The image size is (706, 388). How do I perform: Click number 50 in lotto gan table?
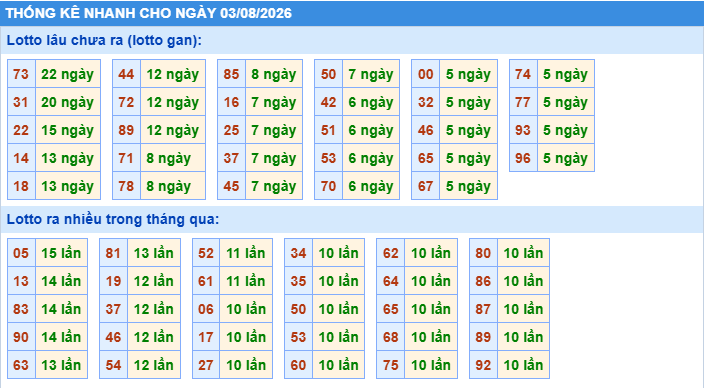pyautogui.click(x=329, y=74)
